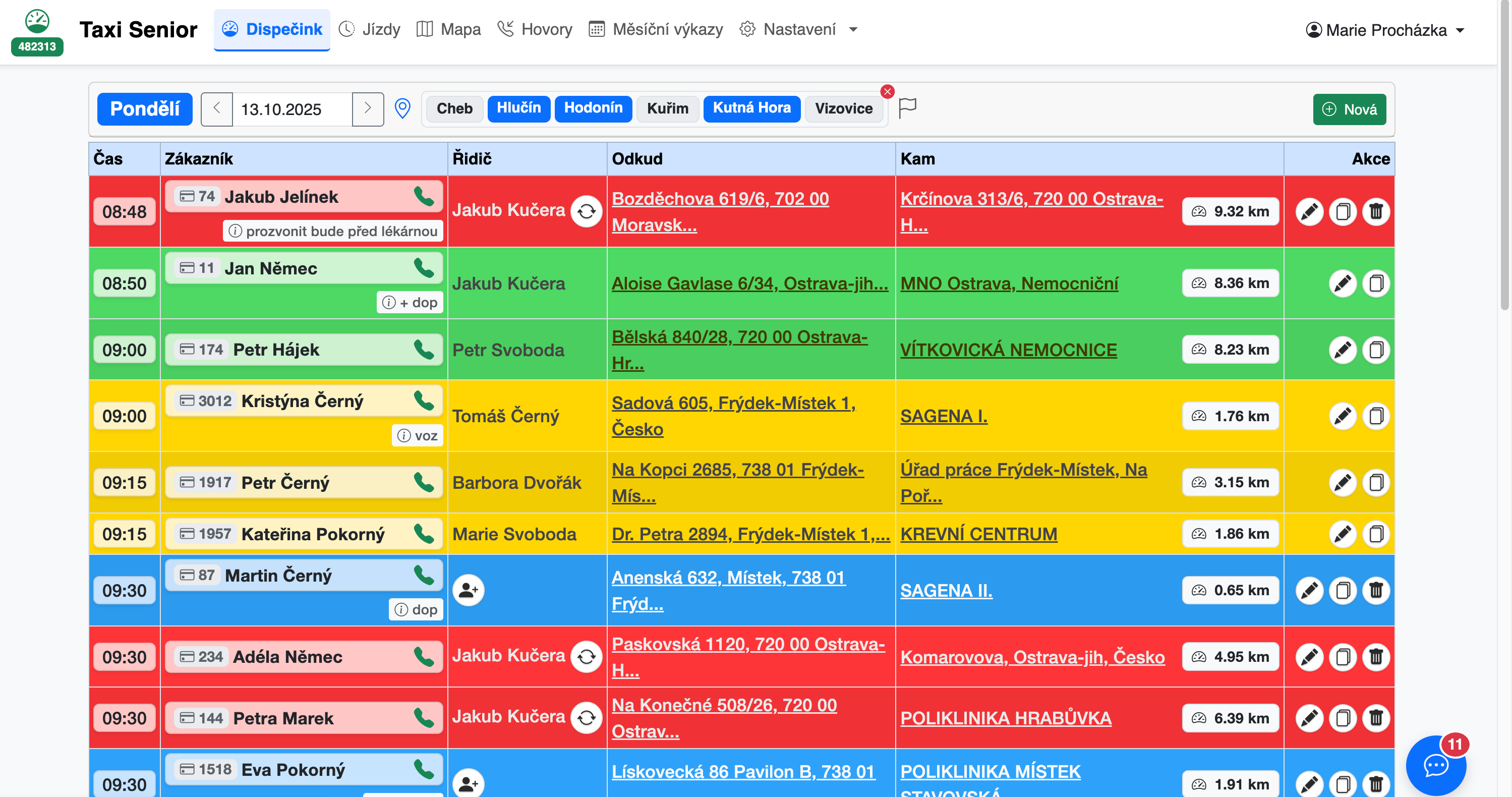Call customer Jakub Jelínek via phone icon

423,196
